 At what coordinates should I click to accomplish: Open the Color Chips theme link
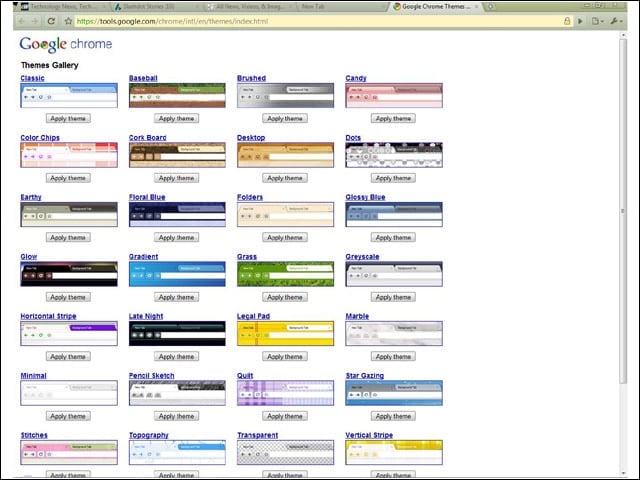coord(40,138)
